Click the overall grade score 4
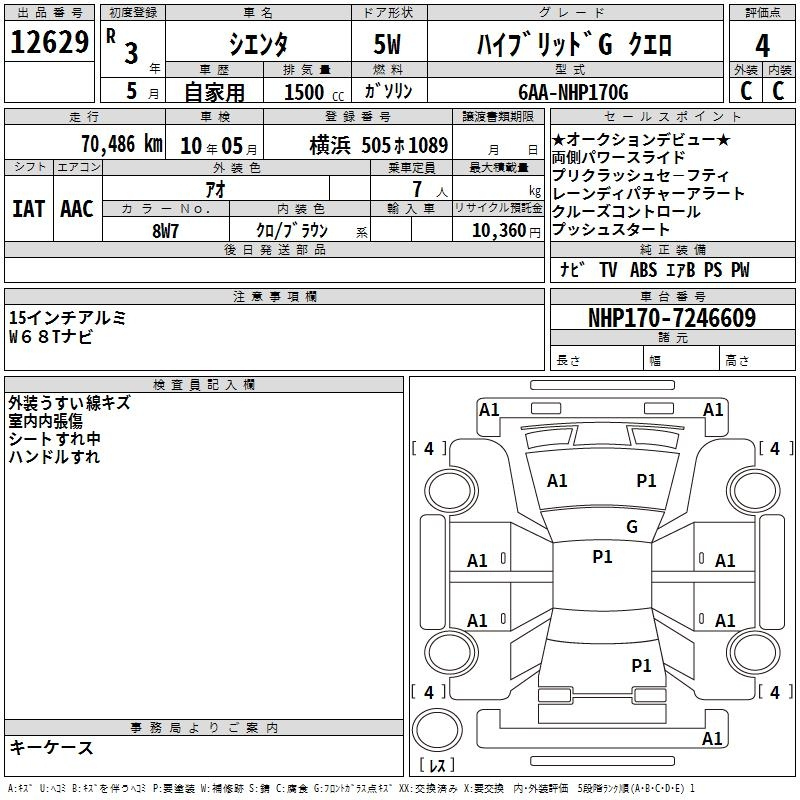800x800 pixels. [762, 45]
